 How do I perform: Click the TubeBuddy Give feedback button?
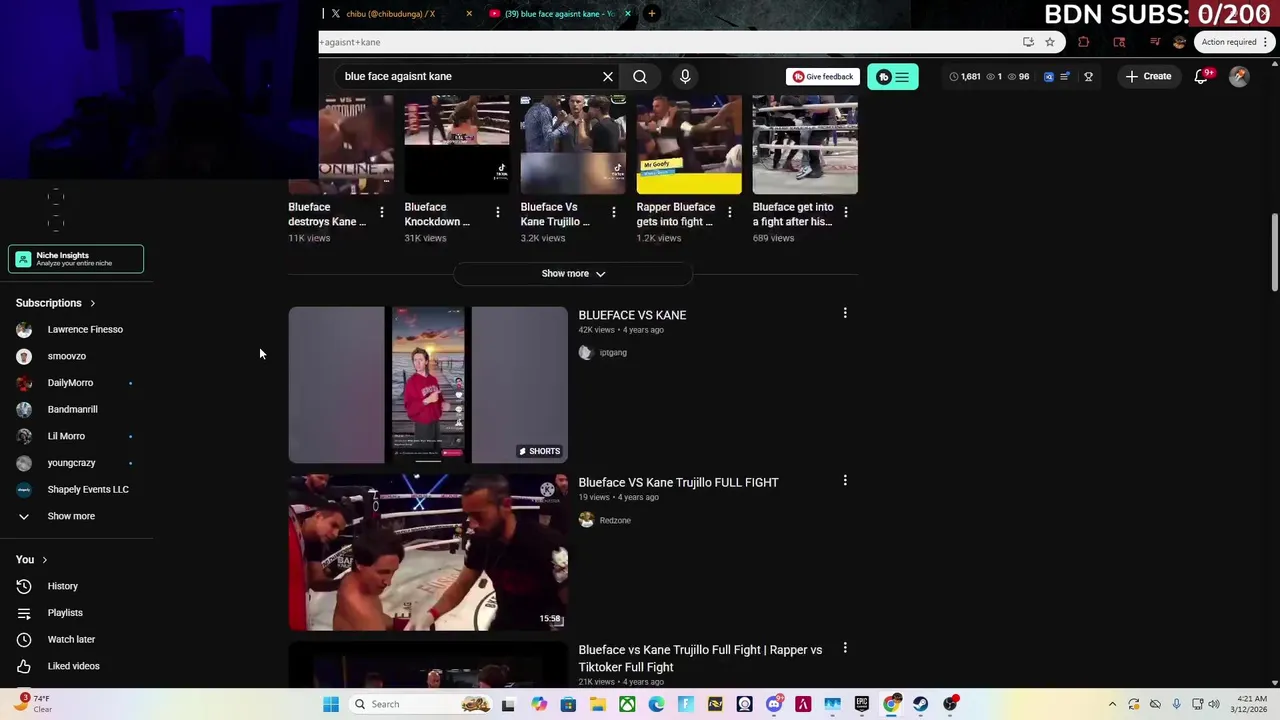click(823, 76)
